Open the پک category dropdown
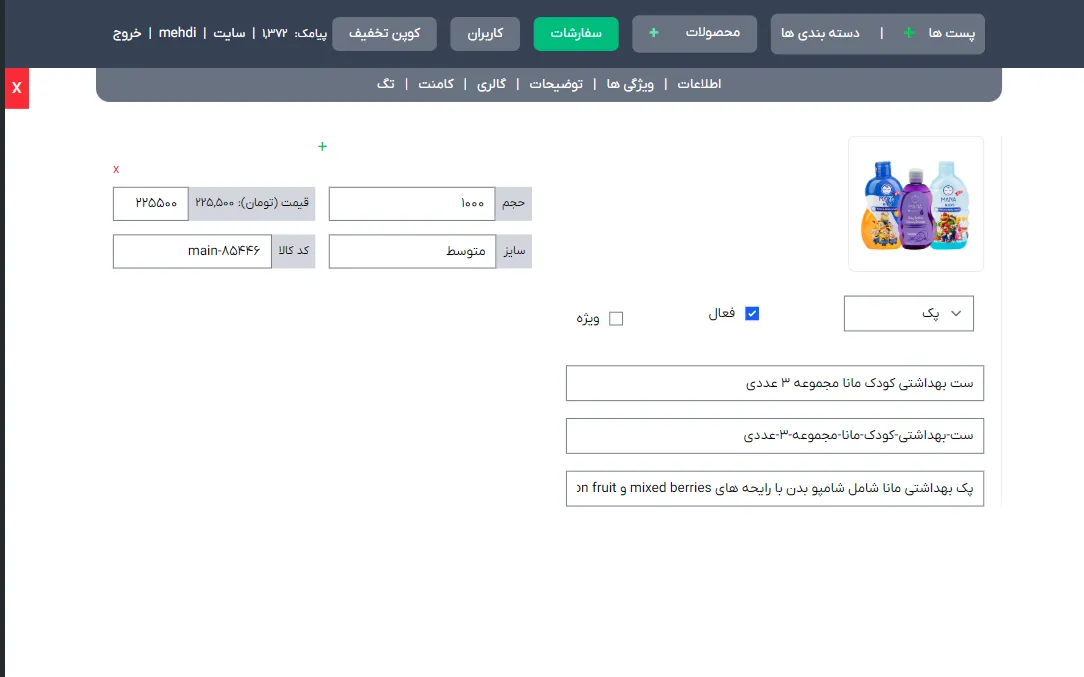The height and width of the screenshot is (677, 1084). coord(908,313)
